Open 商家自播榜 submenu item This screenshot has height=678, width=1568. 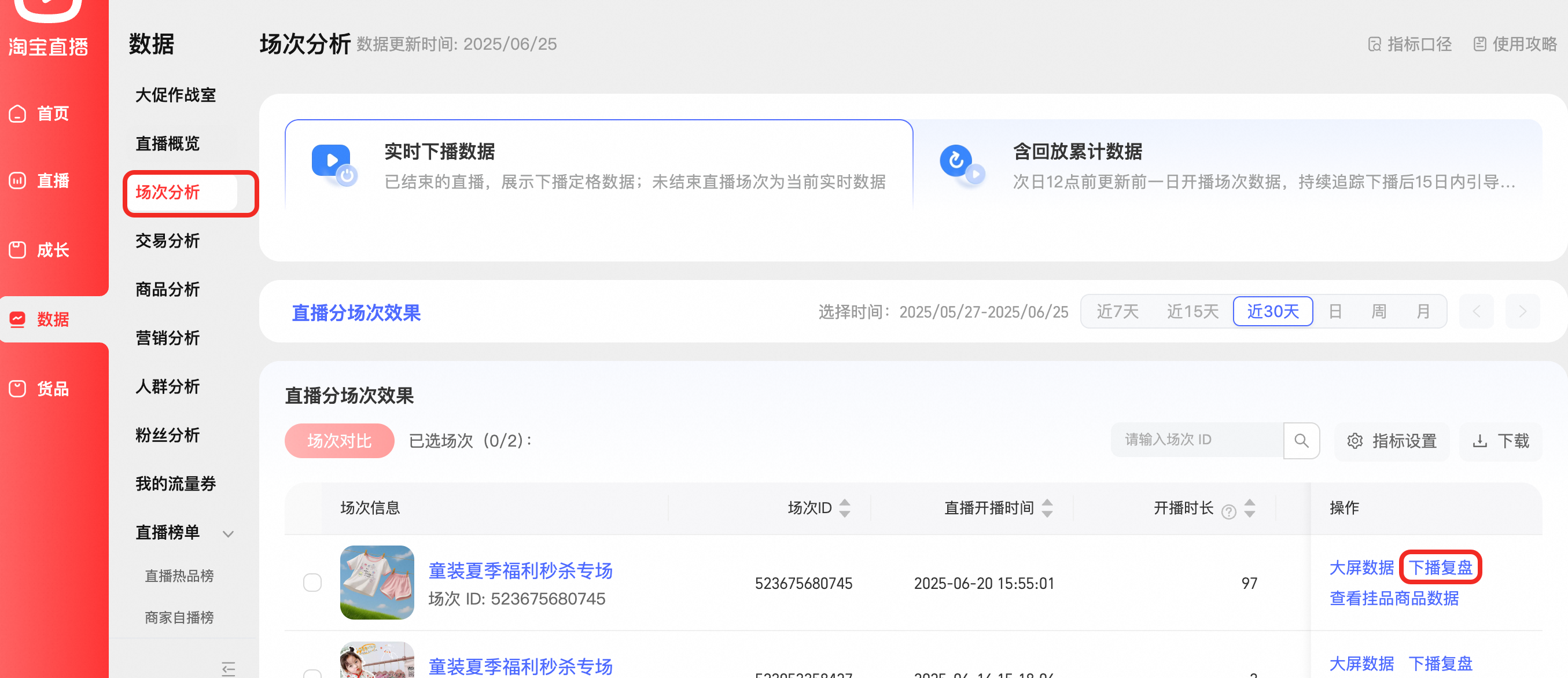click(179, 618)
